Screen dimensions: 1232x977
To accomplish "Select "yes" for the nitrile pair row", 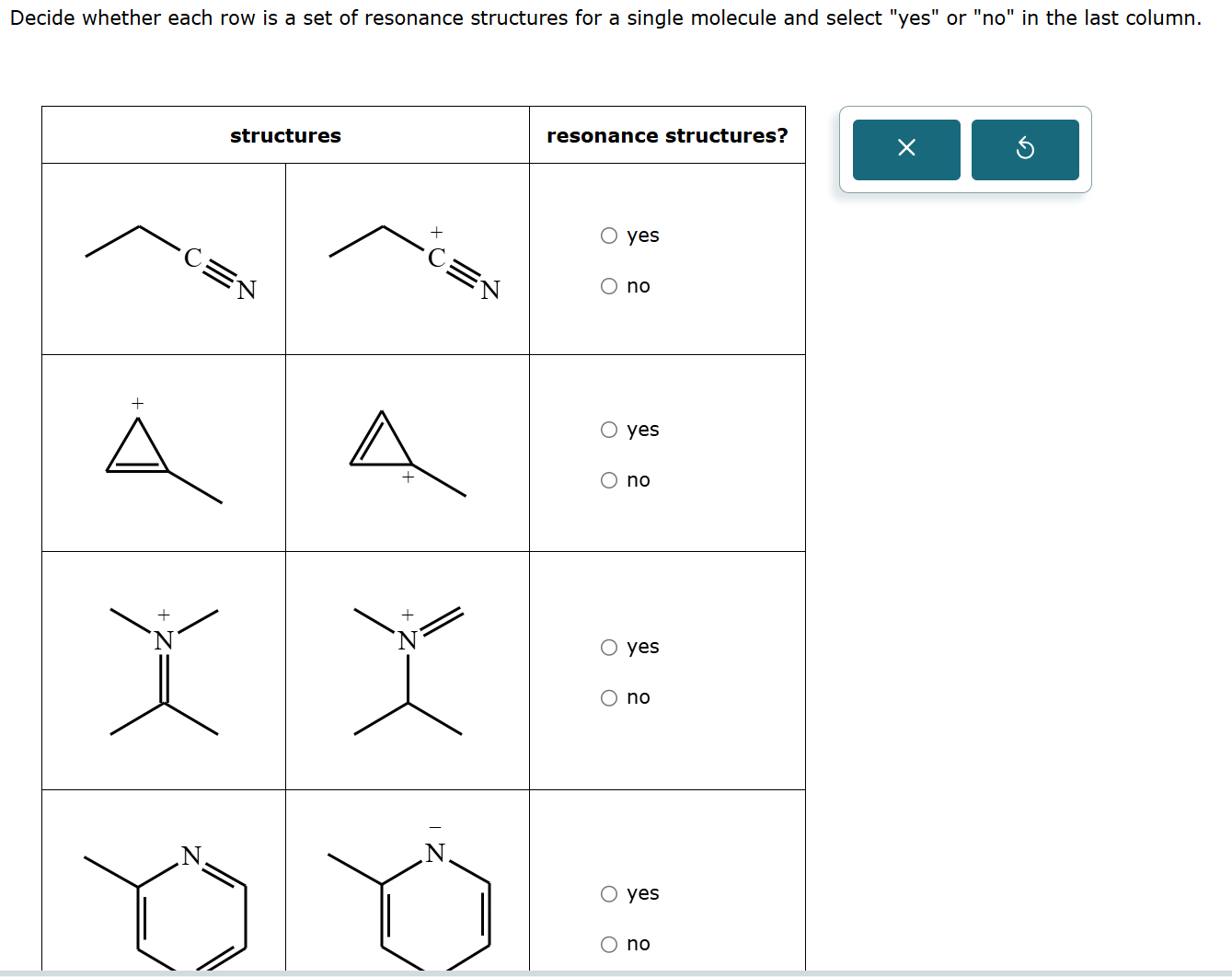I will (608, 235).
